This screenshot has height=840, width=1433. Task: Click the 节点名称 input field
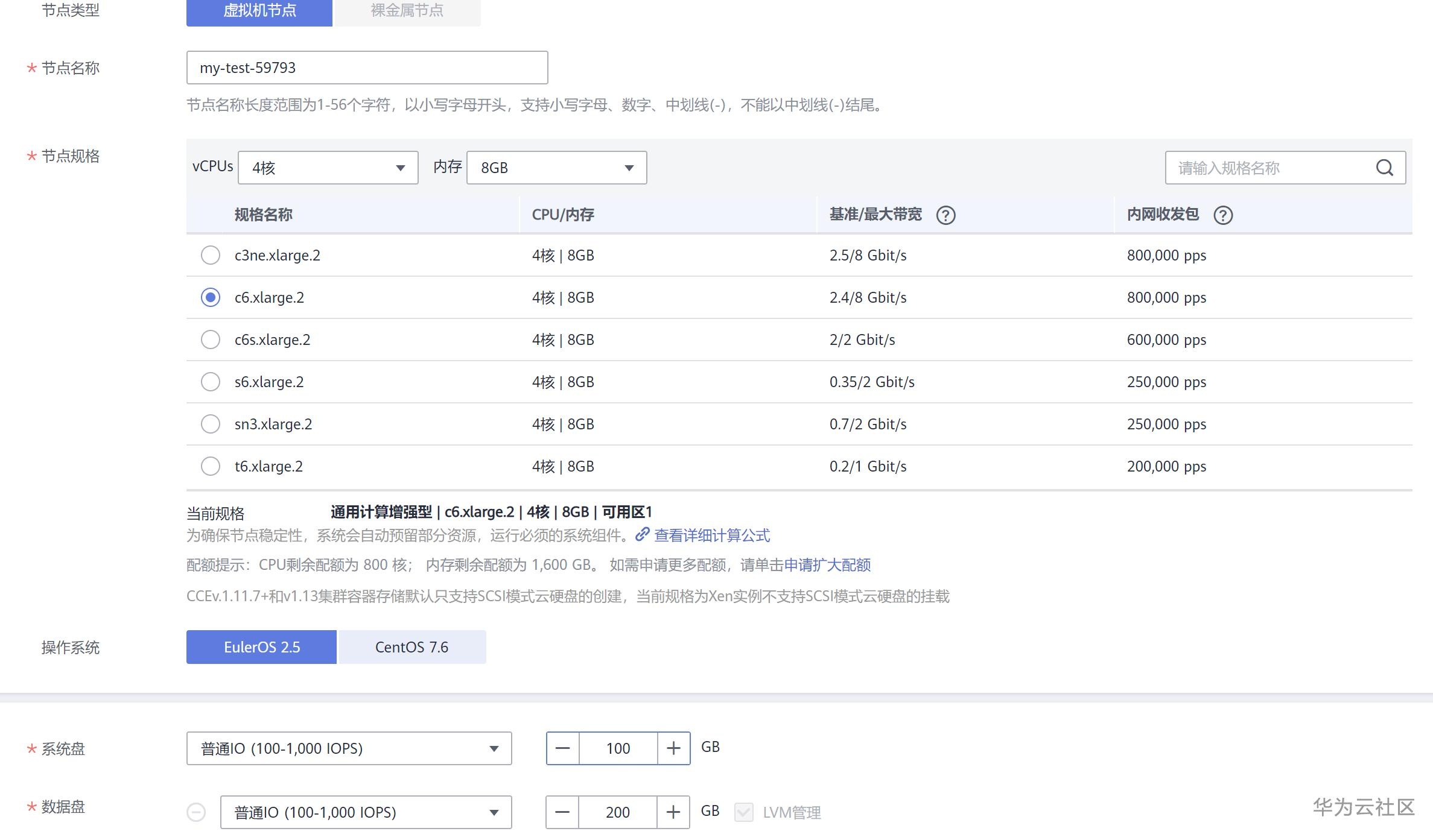tap(367, 68)
